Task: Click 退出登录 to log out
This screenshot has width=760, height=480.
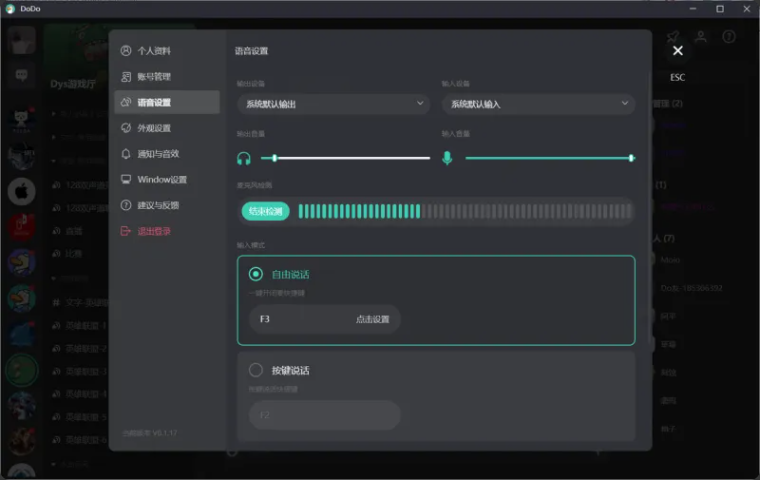Action: (167, 231)
